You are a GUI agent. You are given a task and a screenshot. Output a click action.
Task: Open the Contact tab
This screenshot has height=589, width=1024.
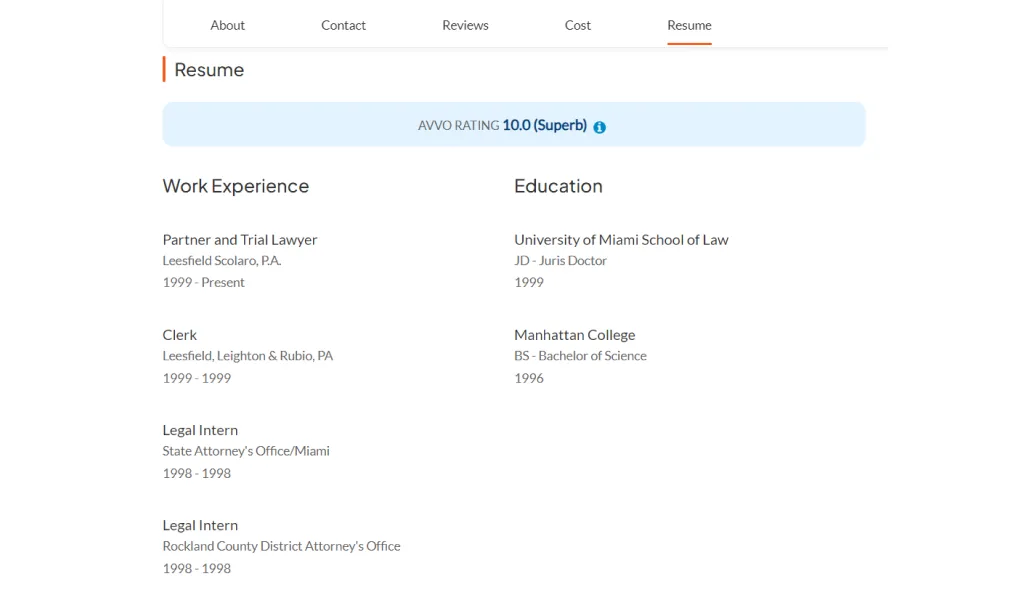[343, 25]
